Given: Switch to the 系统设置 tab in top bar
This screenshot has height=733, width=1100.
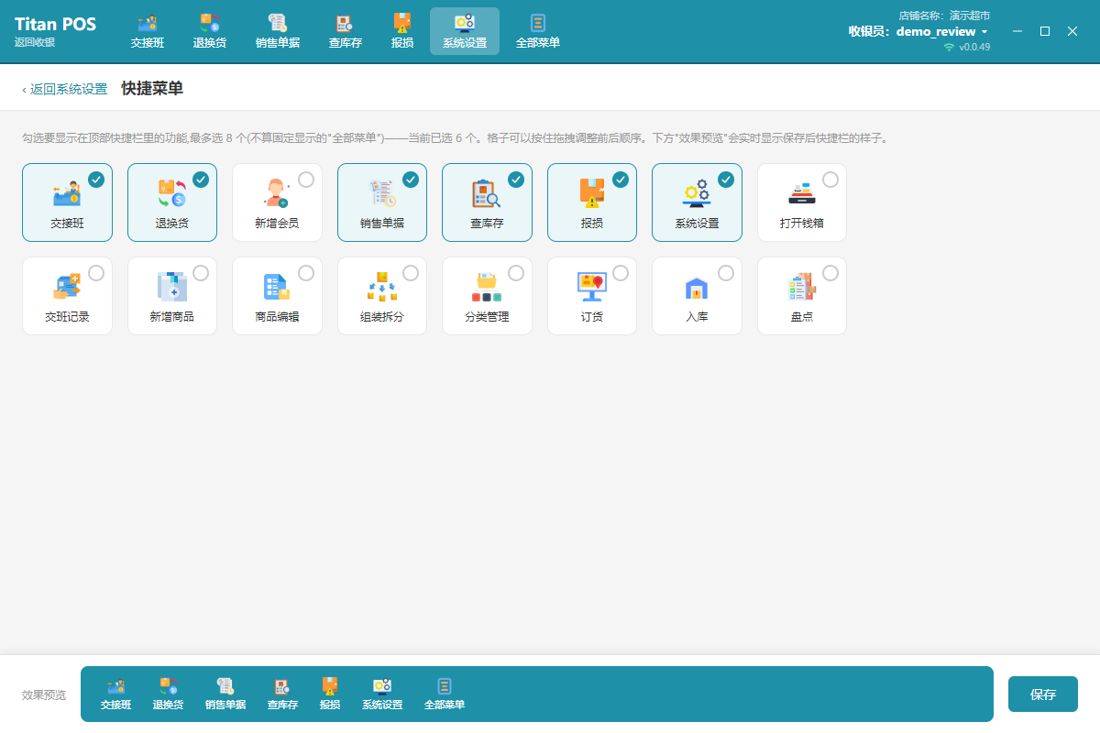Looking at the screenshot, I should (464, 32).
